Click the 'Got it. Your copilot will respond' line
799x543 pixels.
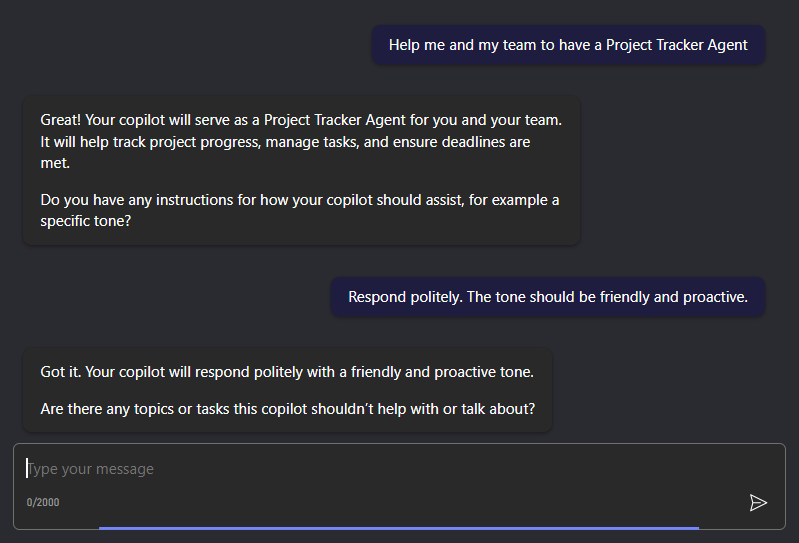point(287,372)
